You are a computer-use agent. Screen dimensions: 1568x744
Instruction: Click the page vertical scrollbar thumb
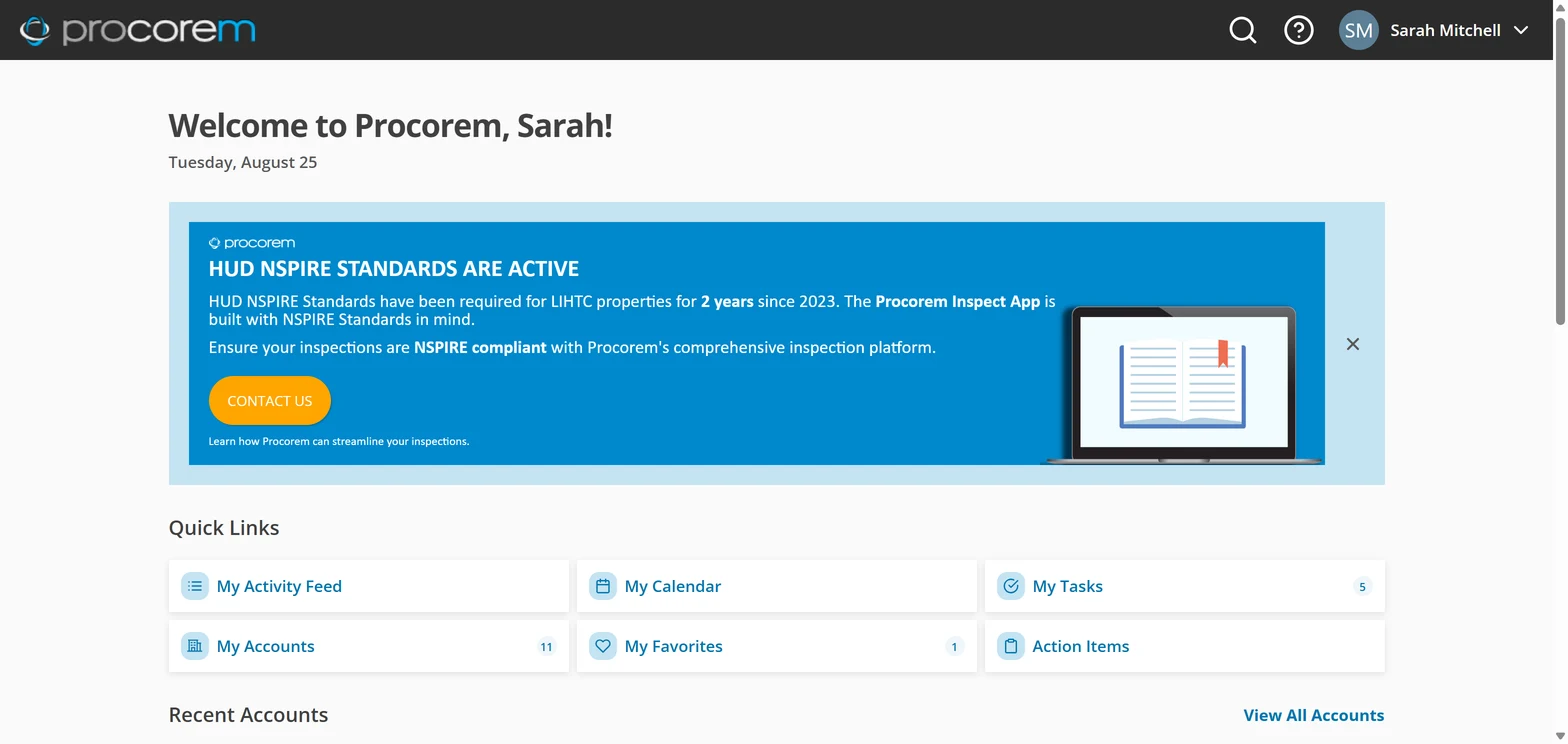[x=1560, y=170]
